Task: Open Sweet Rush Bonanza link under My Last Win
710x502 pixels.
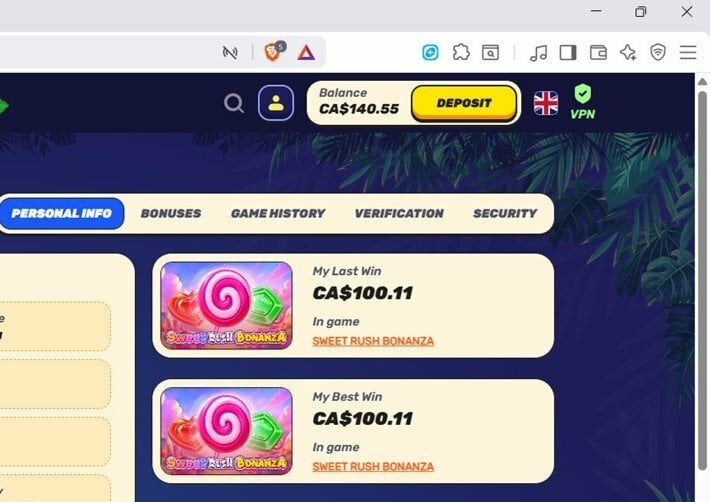Action: pyautogui.click(x=373, y=341)
